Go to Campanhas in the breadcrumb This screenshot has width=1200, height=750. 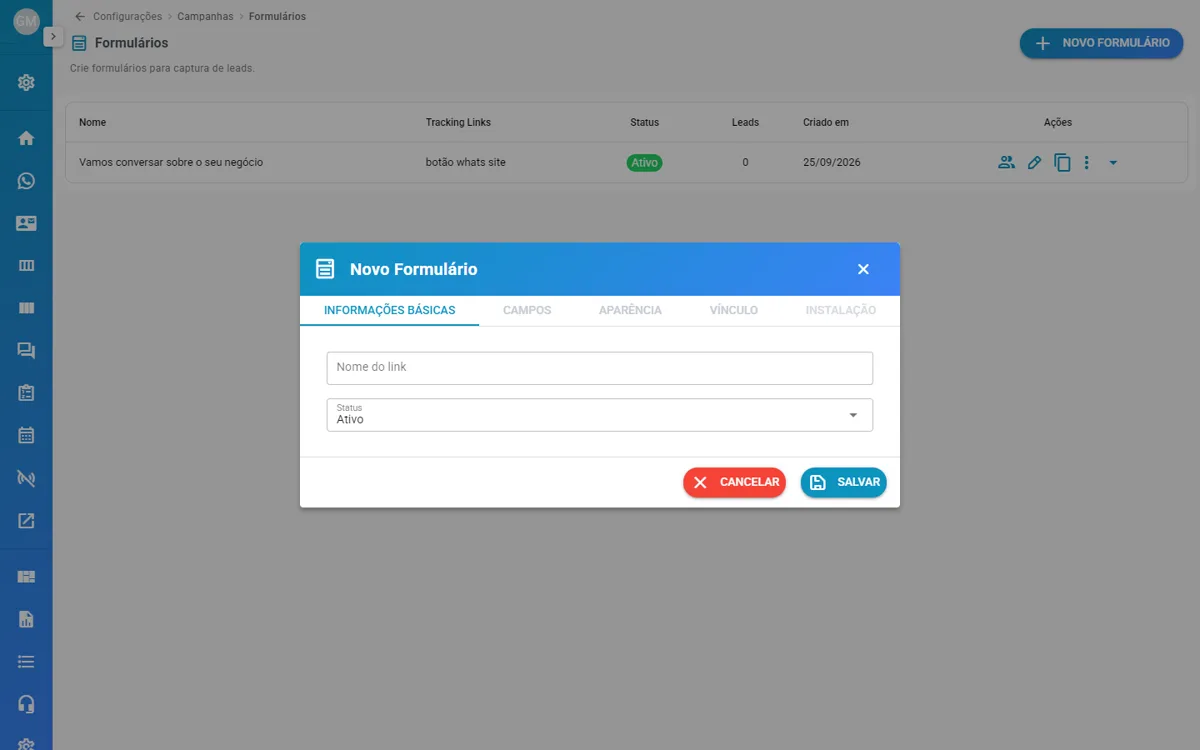(205, 16)
